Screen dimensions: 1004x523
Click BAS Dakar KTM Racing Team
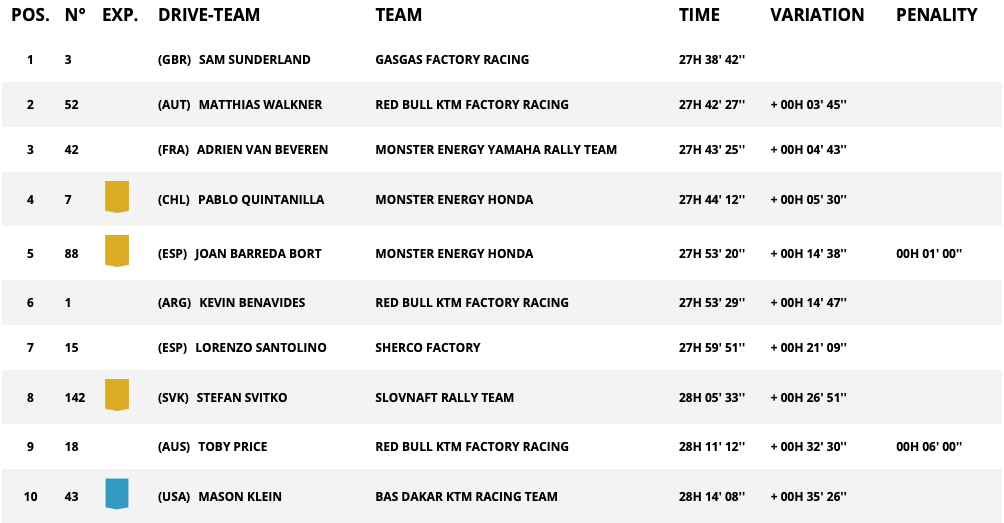pyautogui.click(x=466, y=496)
